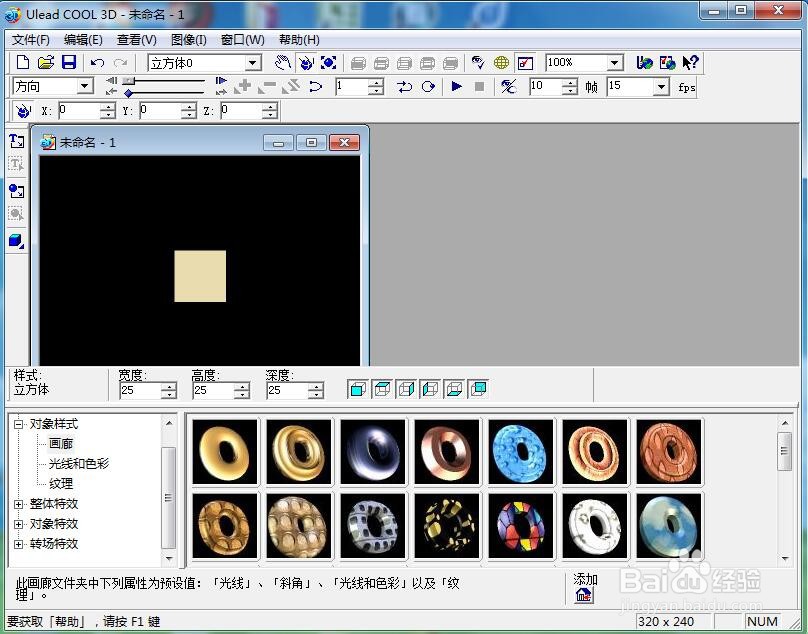Apply the blue textured torus preset
Image resolution: width=808 pixels, height=634 pixels.
coord(520,452)
